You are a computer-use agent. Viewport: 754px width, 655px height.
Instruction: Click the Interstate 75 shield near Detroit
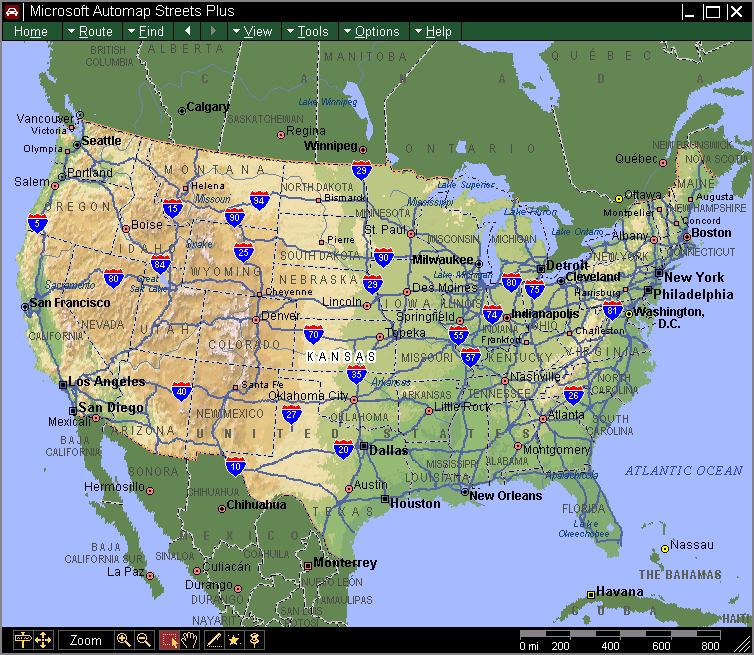pos(534,290)
